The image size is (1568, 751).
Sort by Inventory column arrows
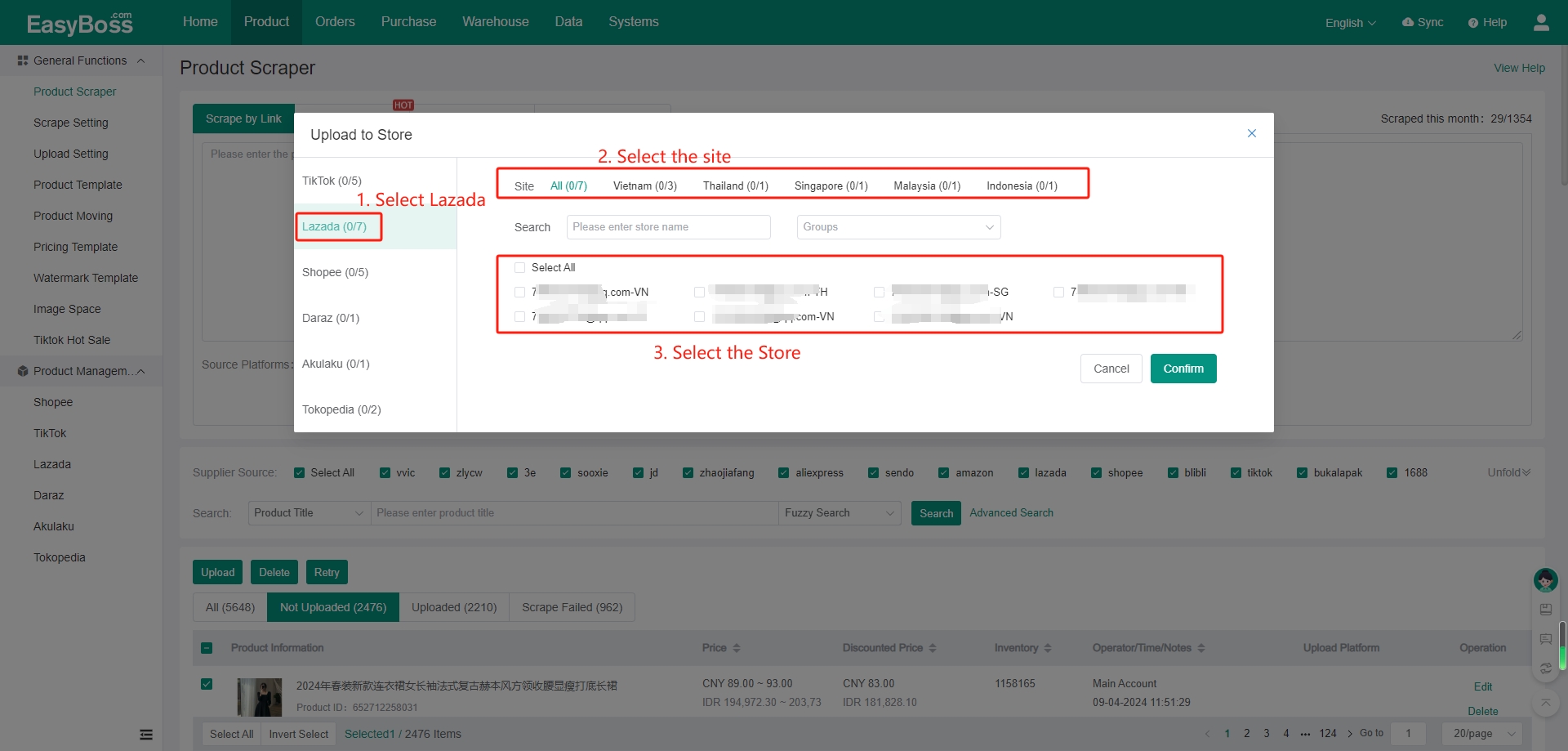pyautogui.click(x=1048, y=648)
